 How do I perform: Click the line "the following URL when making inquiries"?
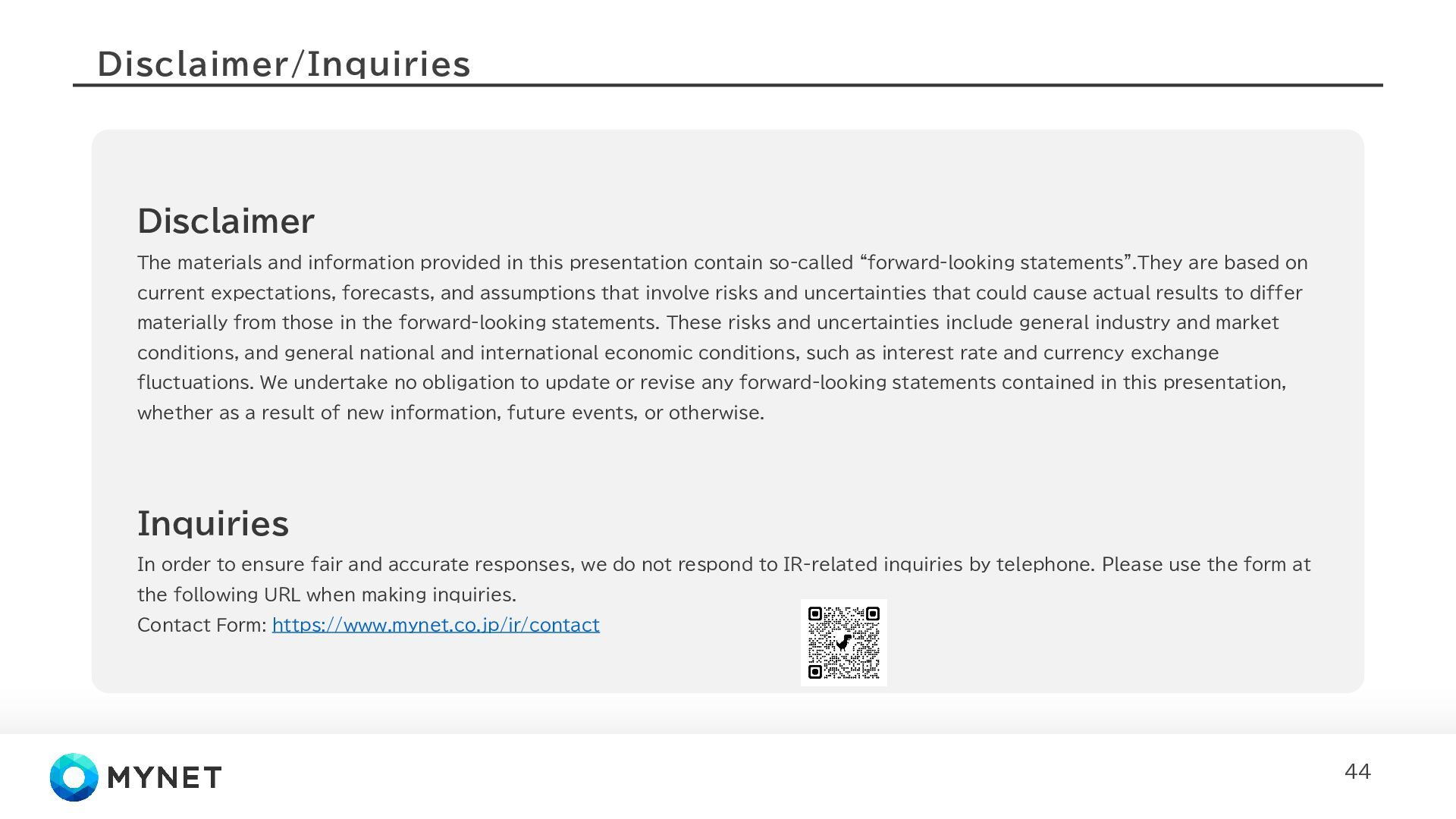tap(327, 595)
